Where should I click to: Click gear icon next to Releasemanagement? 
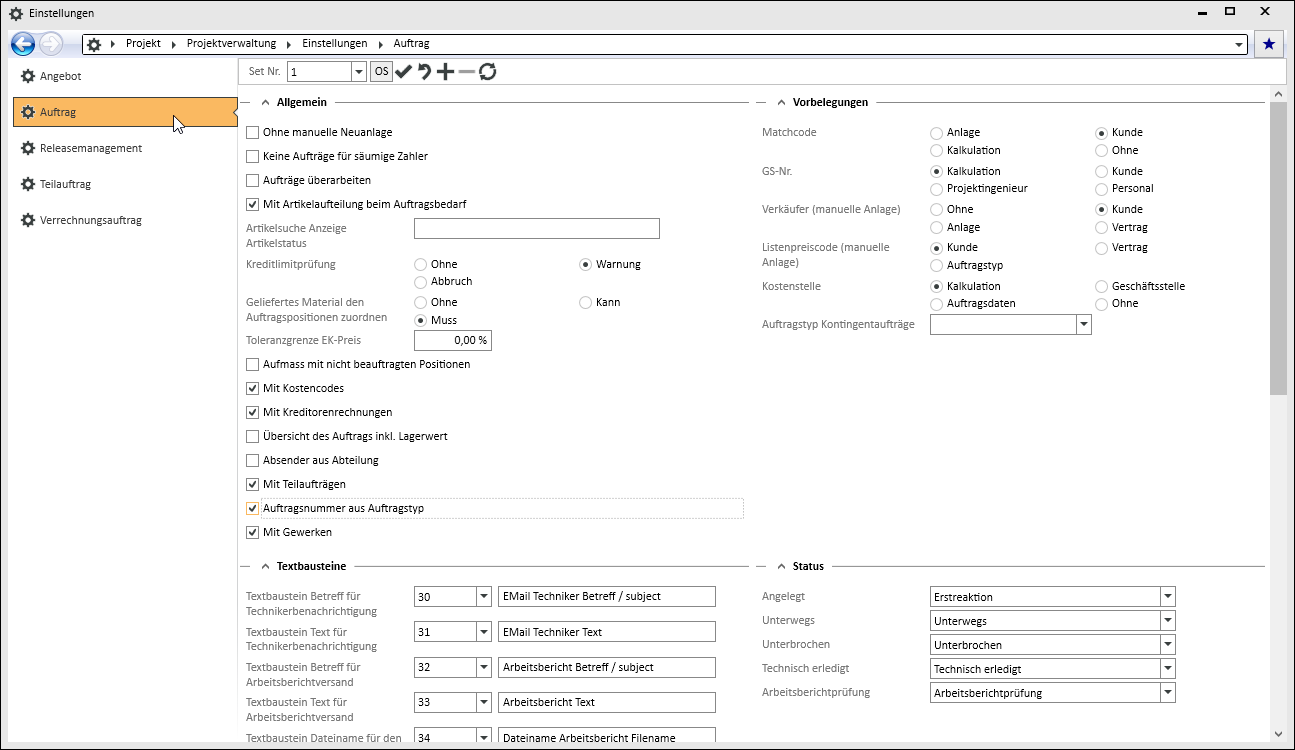click(x=28, y=148)
